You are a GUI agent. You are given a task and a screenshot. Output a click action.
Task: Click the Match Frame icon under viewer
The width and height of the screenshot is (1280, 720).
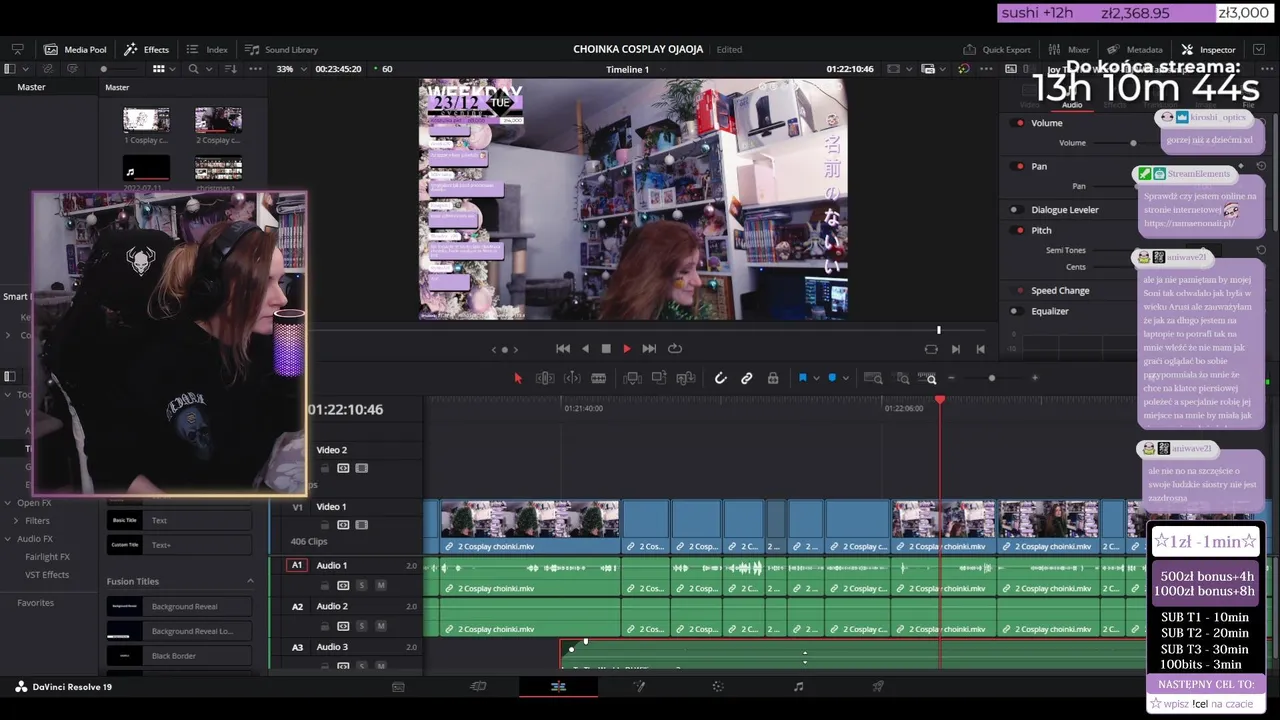click(x=931, y=349)
